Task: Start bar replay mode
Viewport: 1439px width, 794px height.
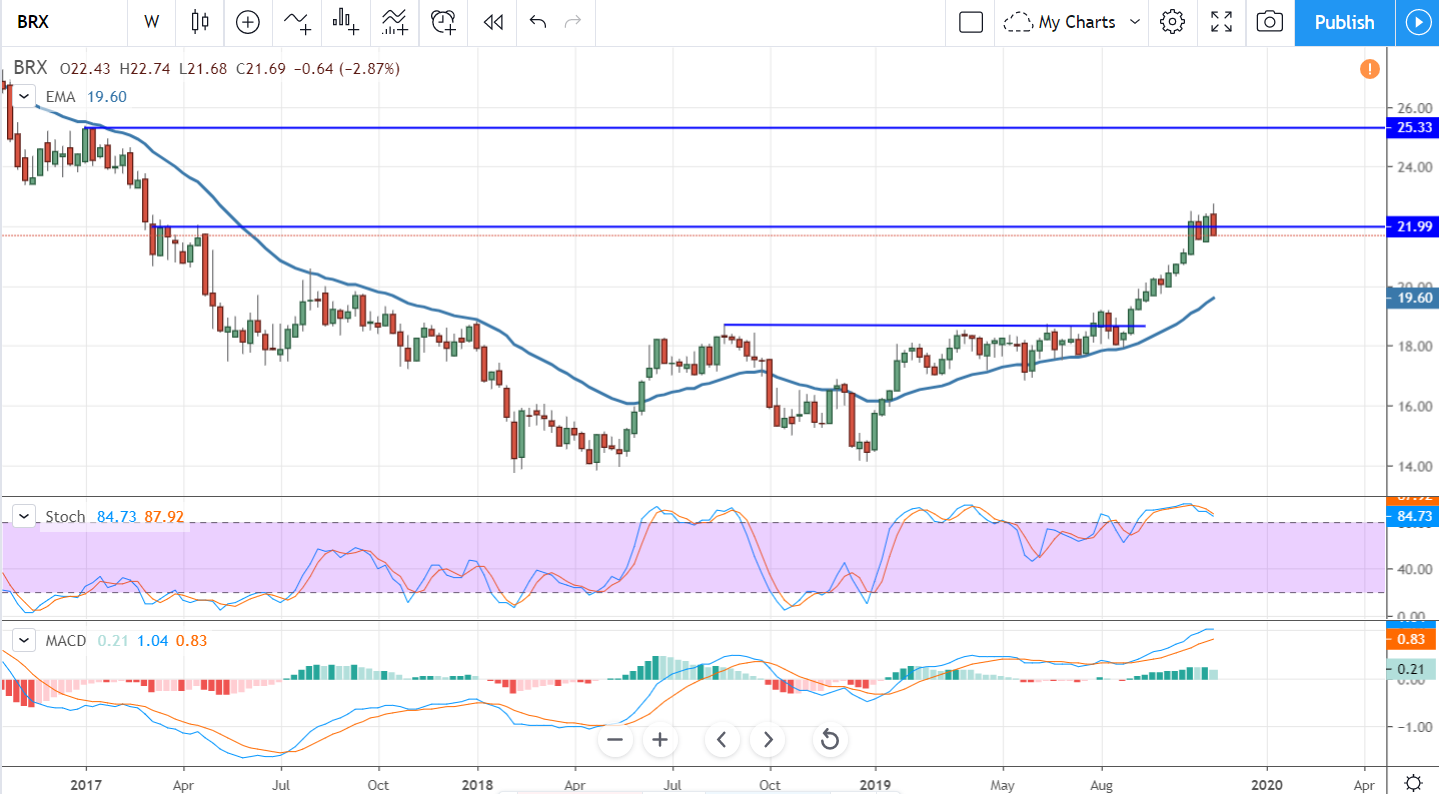Action: click(491, 22)
